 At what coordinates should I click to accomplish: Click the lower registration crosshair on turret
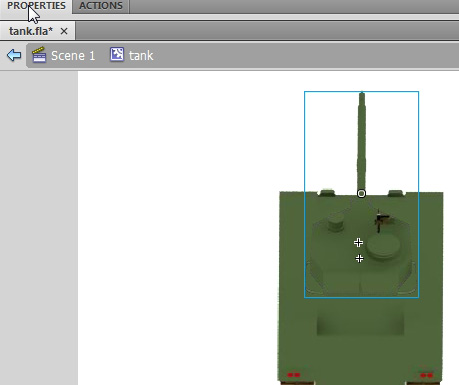[359, 258]
